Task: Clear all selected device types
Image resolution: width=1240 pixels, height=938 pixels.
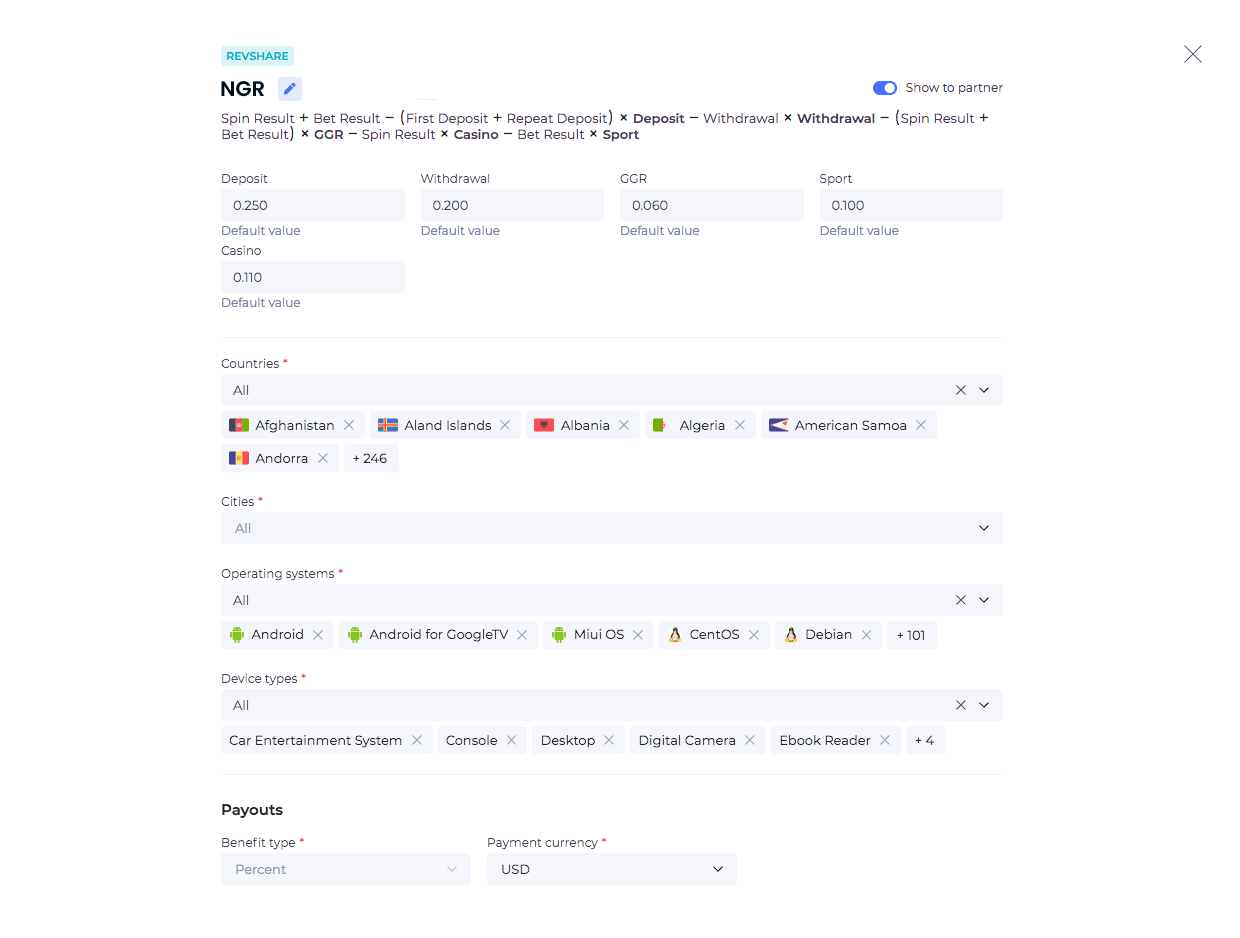Action: [x=961, y=705]
